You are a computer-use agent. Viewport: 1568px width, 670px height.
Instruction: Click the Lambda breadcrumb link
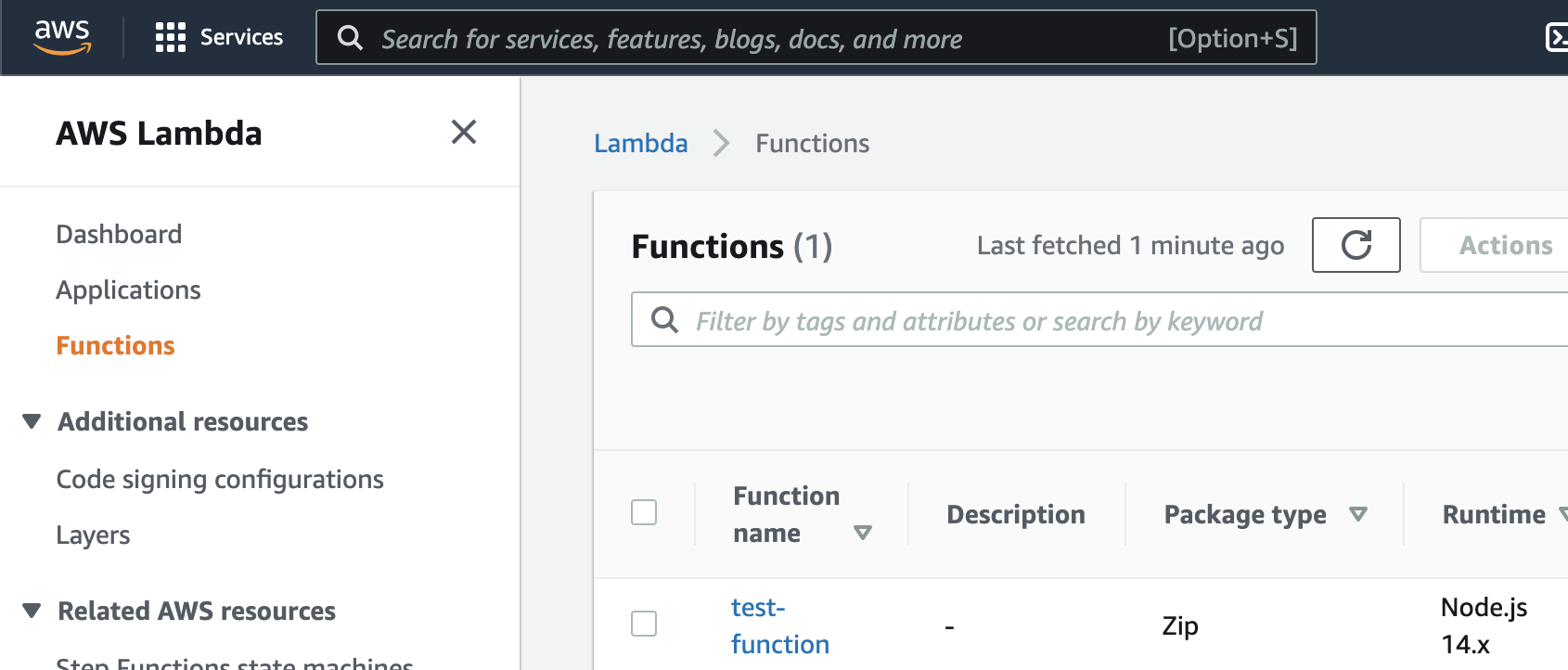pos(640,144)
